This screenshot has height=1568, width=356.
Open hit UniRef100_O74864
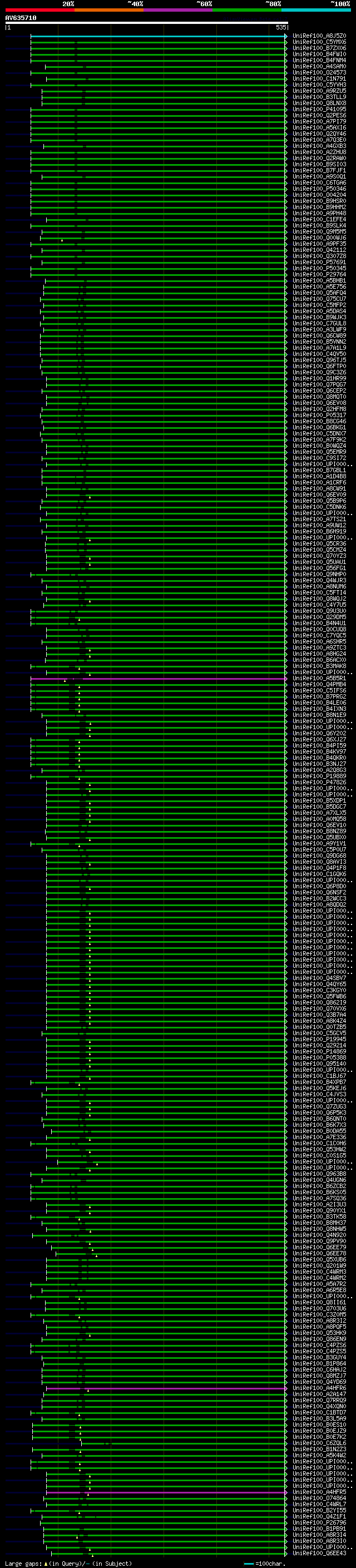pyautogui.click(x=319, y=1498)
